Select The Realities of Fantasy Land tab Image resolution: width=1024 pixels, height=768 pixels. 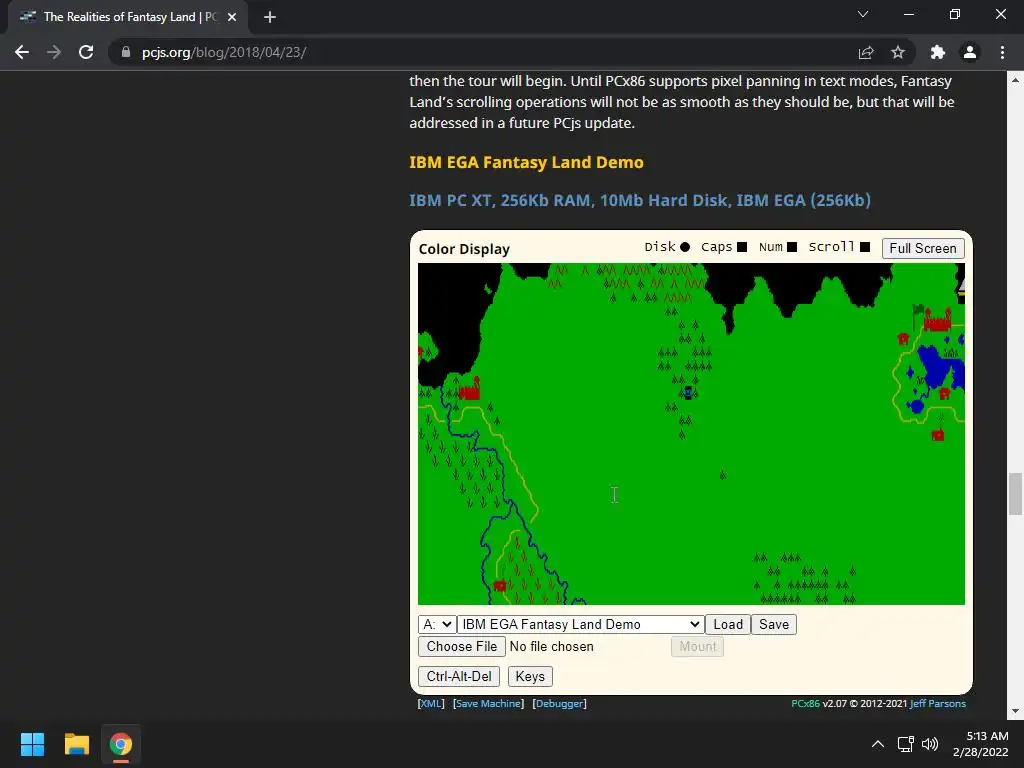(128, 17)
